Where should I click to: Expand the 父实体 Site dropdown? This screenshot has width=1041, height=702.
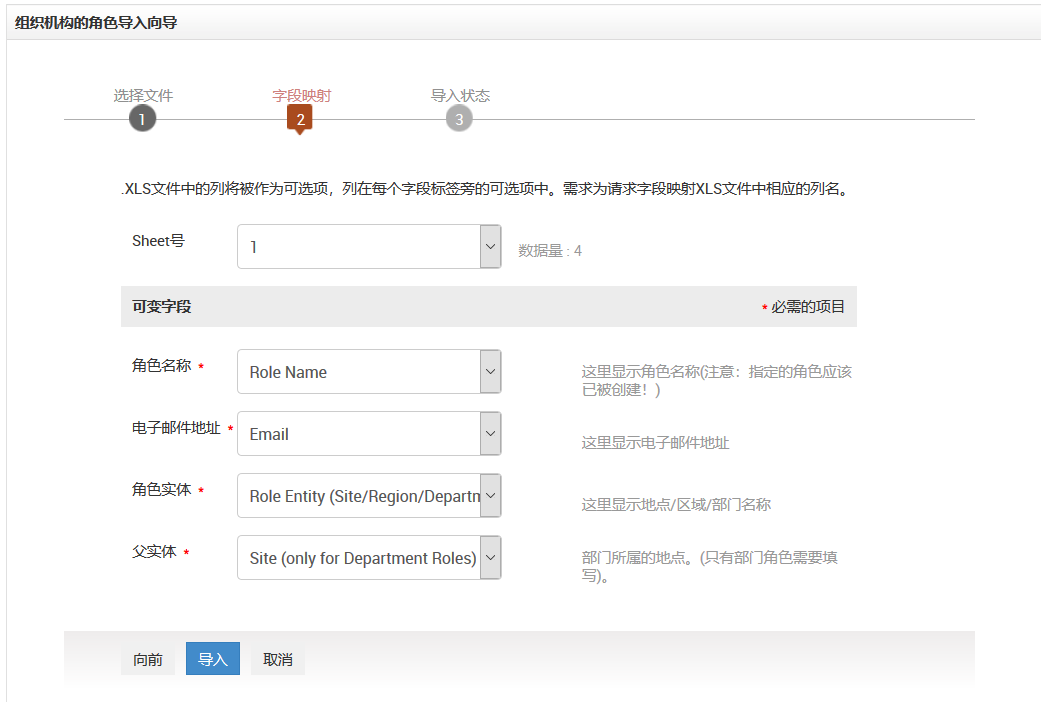pyautogui.click(x=369, y=557)
